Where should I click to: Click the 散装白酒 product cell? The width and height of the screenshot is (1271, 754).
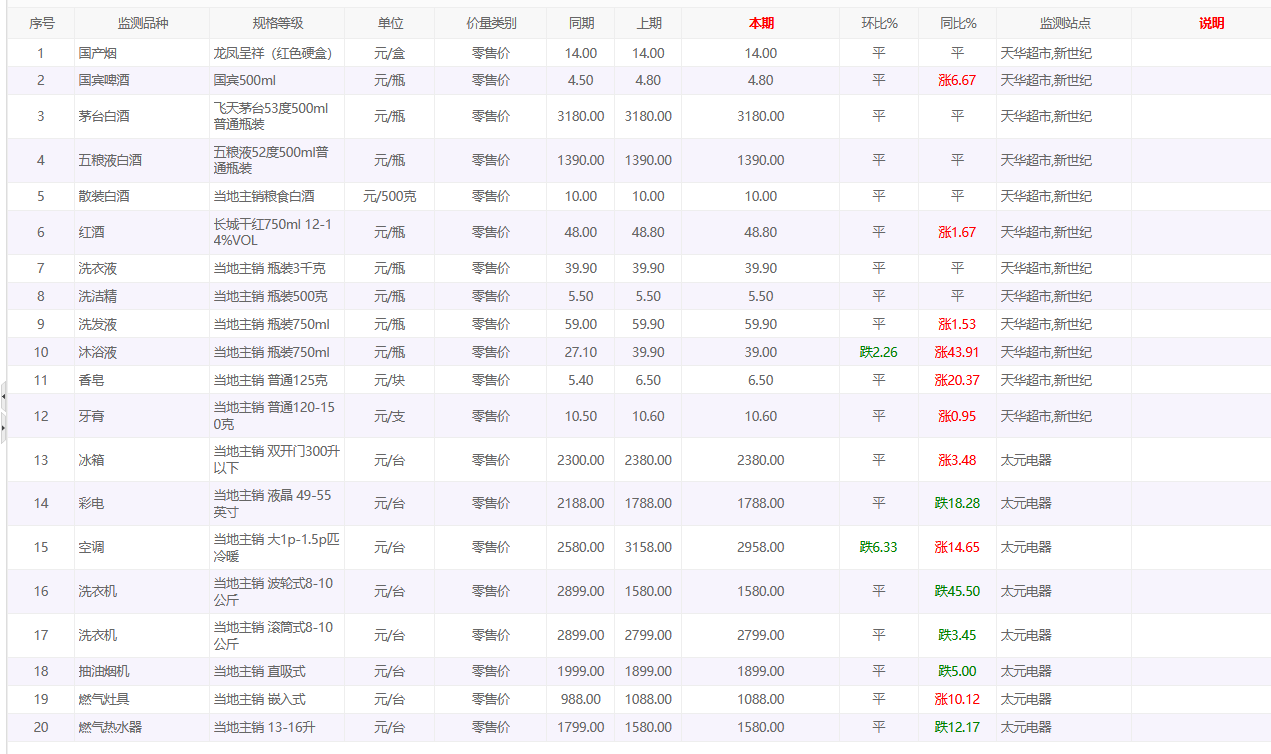tap(142, 196)
